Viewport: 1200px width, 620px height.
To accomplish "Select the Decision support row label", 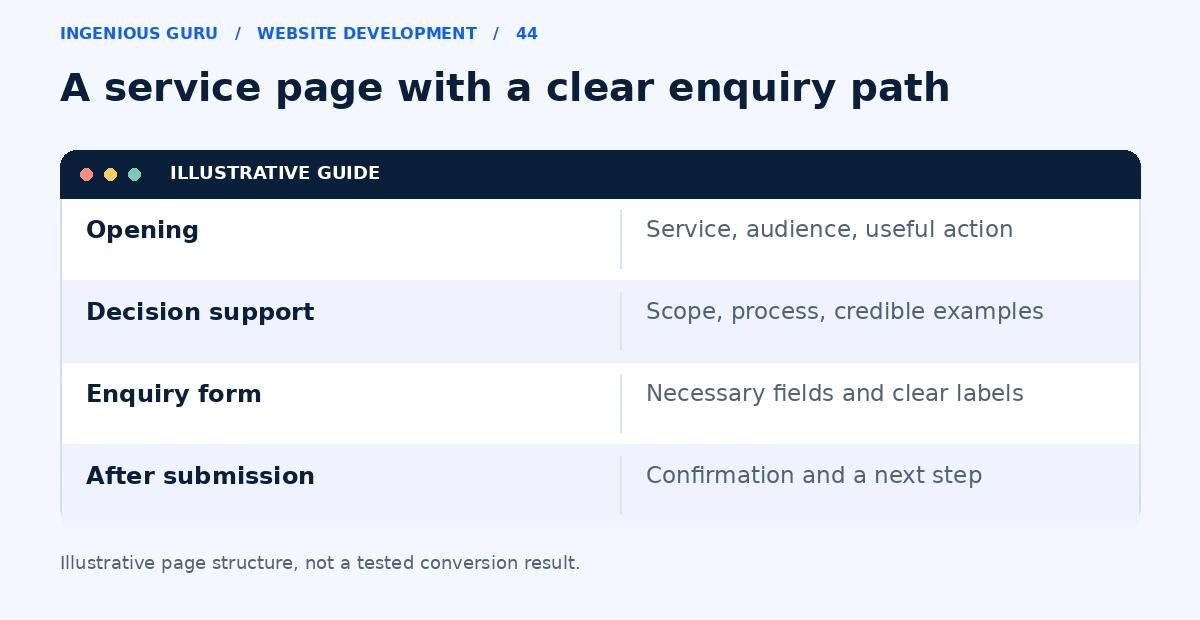I will click(200, 312).
